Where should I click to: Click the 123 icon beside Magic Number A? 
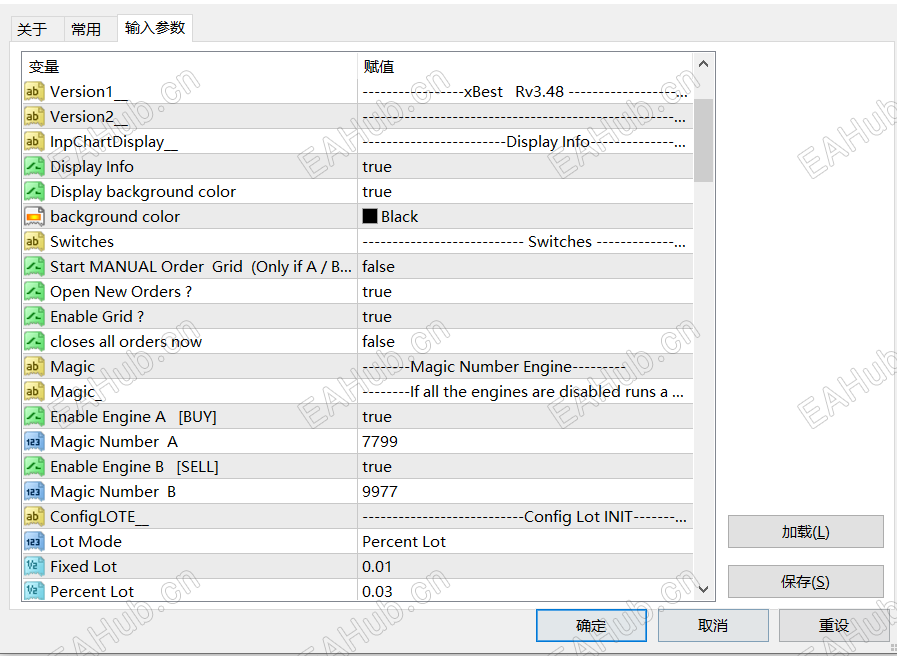point(33,441)
